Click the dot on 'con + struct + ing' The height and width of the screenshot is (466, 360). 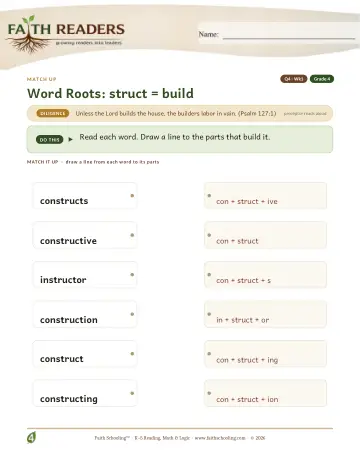click(209, 354)
